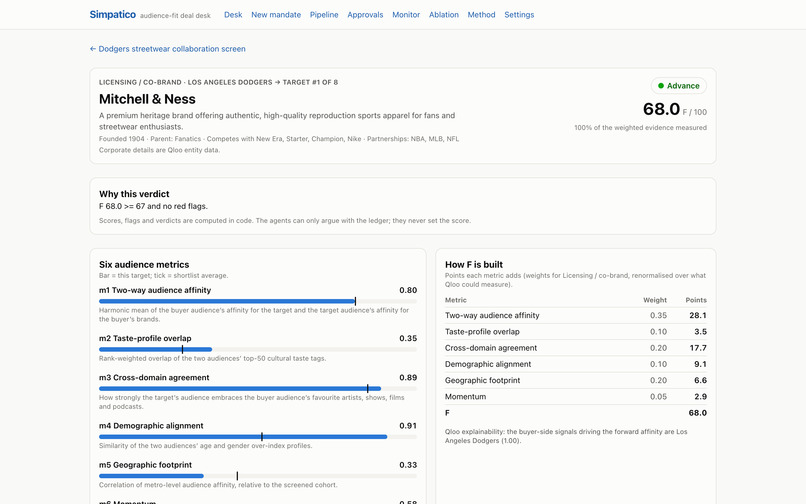The height and width of the screenshot is (504, 806).
Task: Click the Founded 1904 corporate details line
Action: click(x=279, y=139)
